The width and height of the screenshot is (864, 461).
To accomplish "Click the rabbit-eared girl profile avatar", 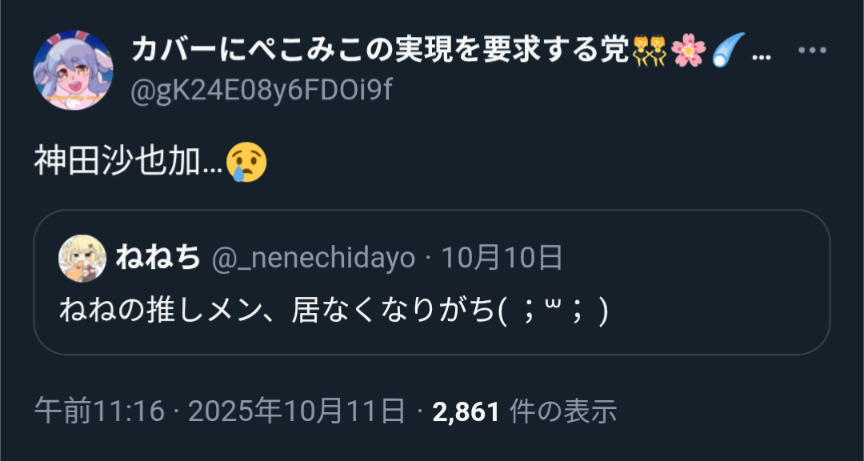I will (x=73, y=70).
